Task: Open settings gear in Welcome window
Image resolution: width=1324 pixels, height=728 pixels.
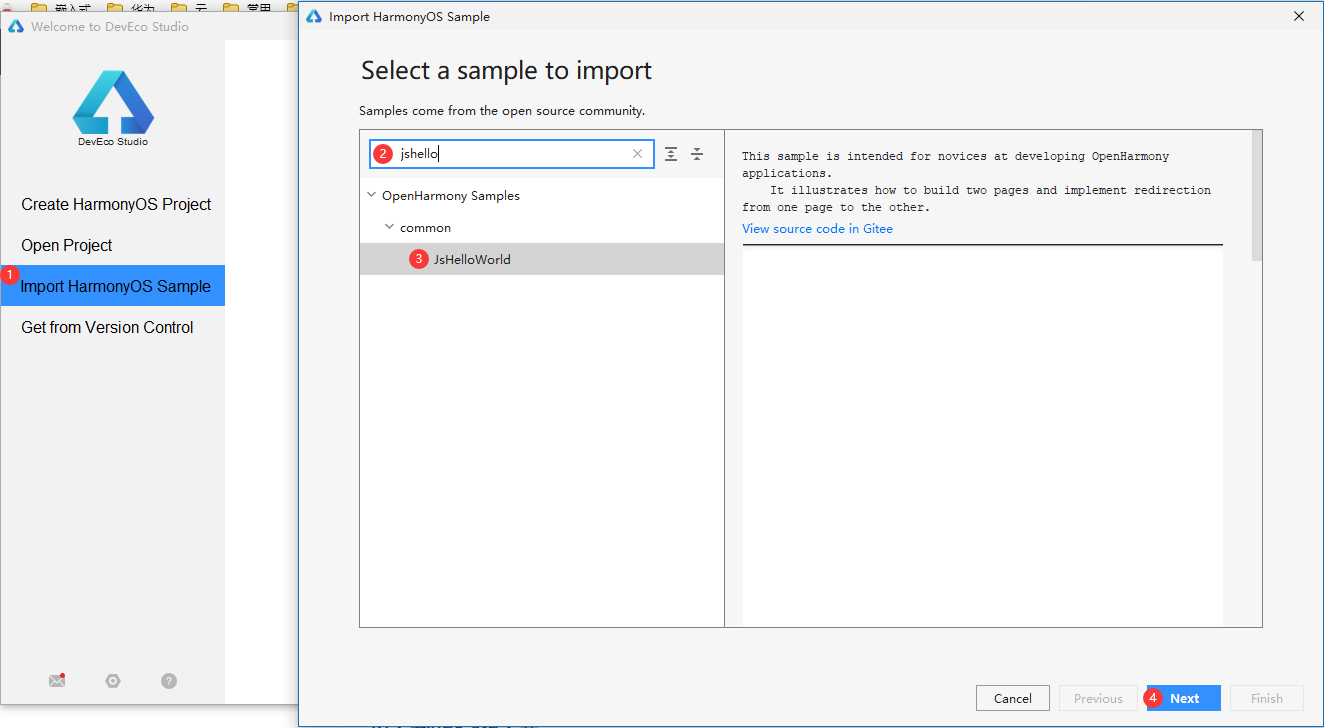Action: (113, 681)
